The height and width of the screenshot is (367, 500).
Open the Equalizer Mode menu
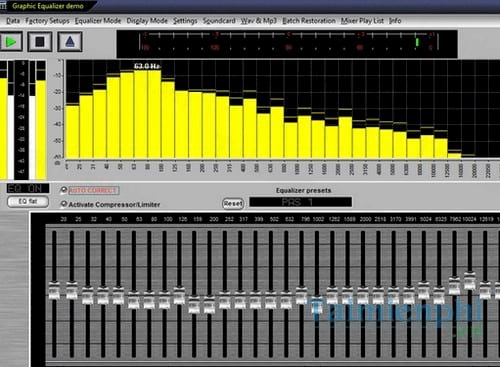pyautogui.click(x=98, y=21)
